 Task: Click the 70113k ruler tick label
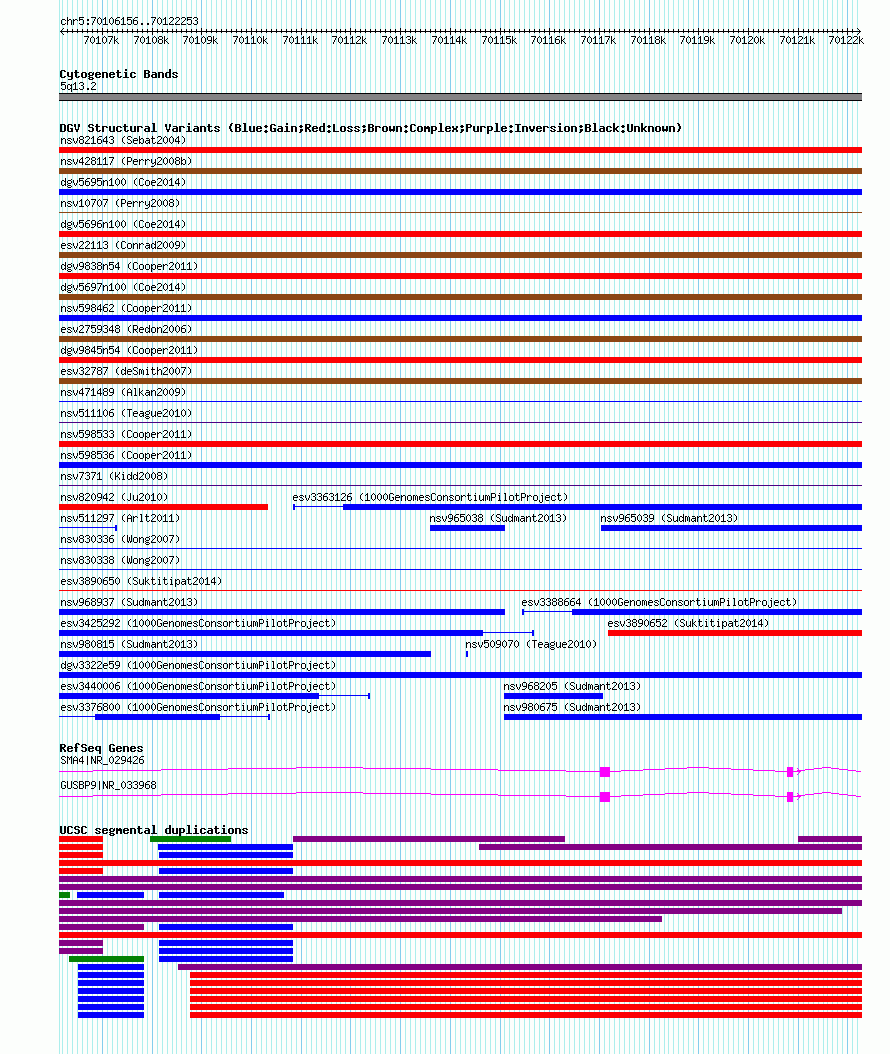[x=399, y=40]
